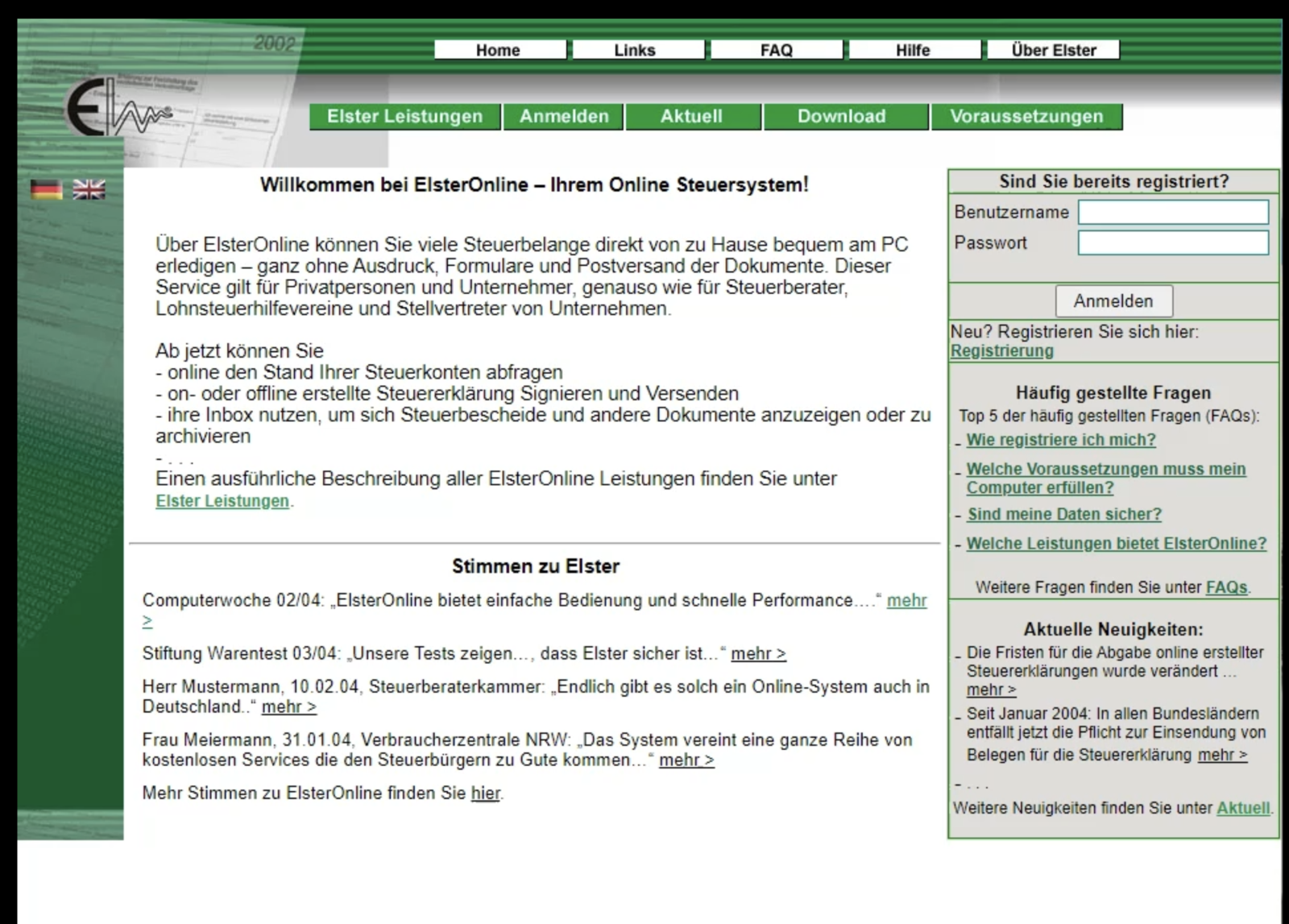Open 'Sind meine Daten sicher?' link
This screenshot has height=924, width=1289.
point(1064,514)
